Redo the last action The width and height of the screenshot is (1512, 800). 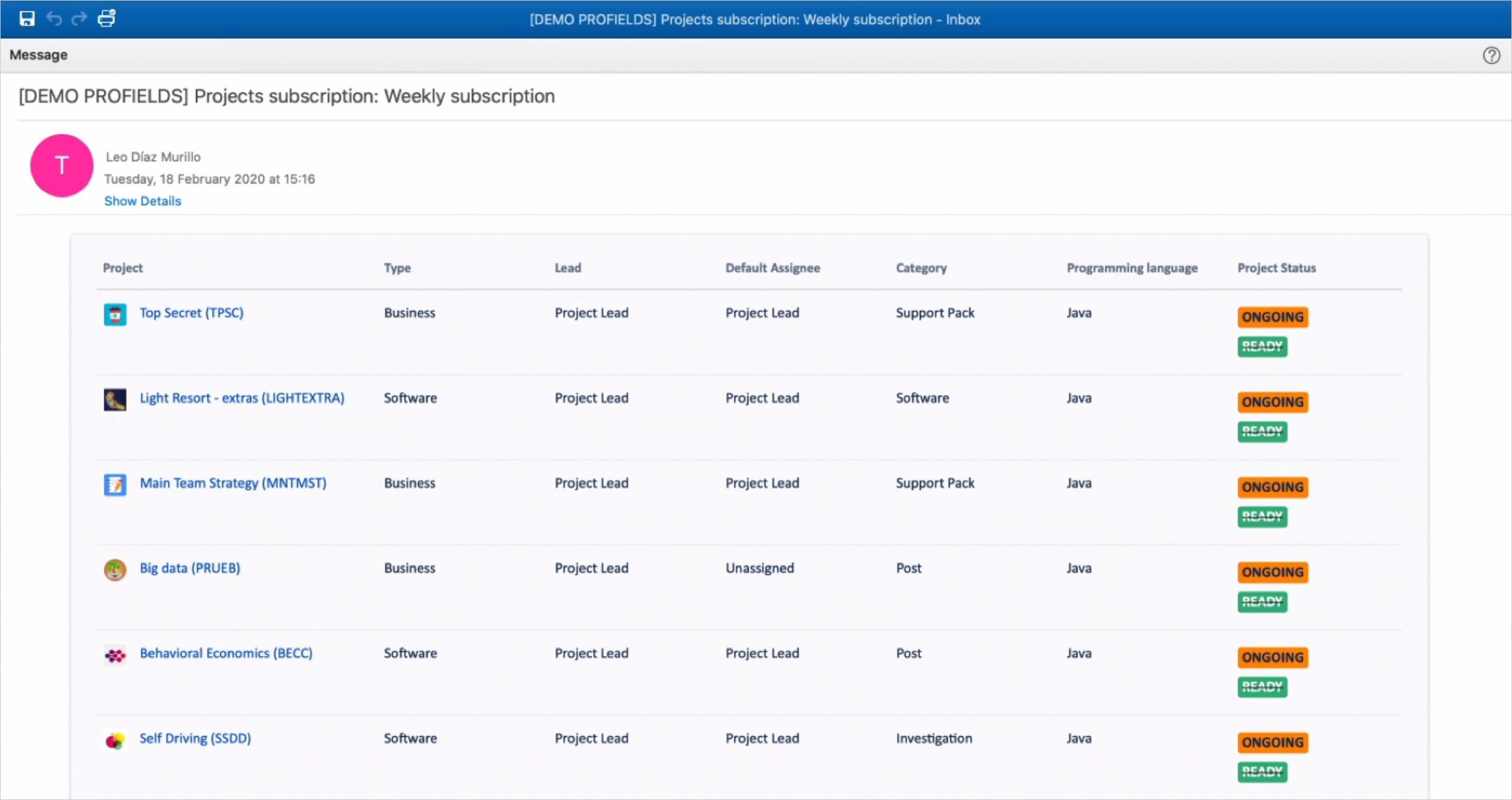pos(79,18)
